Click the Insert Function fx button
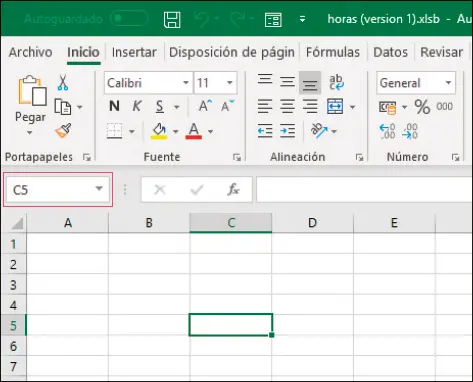Screen dimensions: 473x382 pyautogui.click(x=233, y=190)
